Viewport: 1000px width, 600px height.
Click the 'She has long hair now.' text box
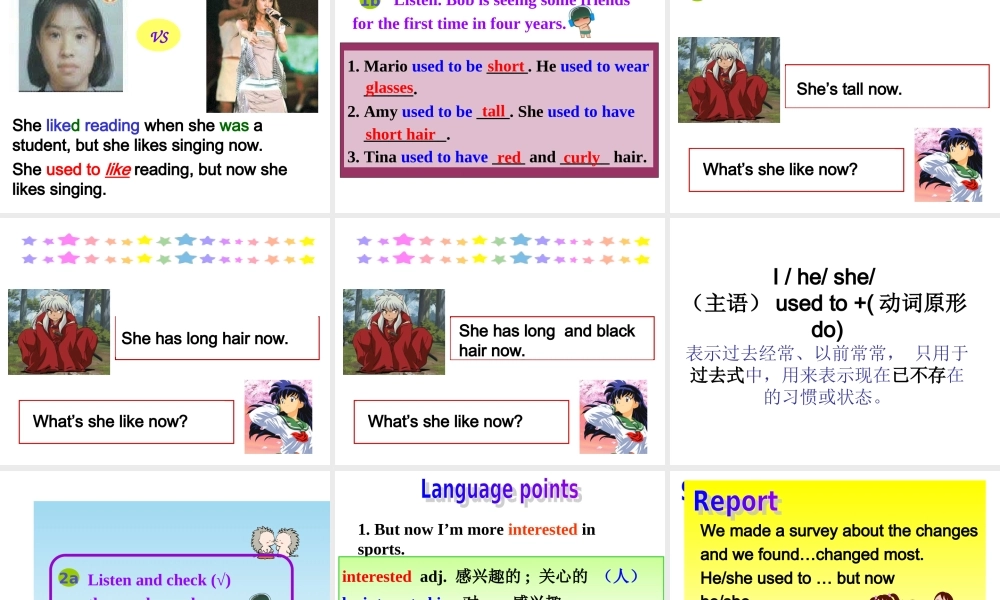[x=217, y=338]
